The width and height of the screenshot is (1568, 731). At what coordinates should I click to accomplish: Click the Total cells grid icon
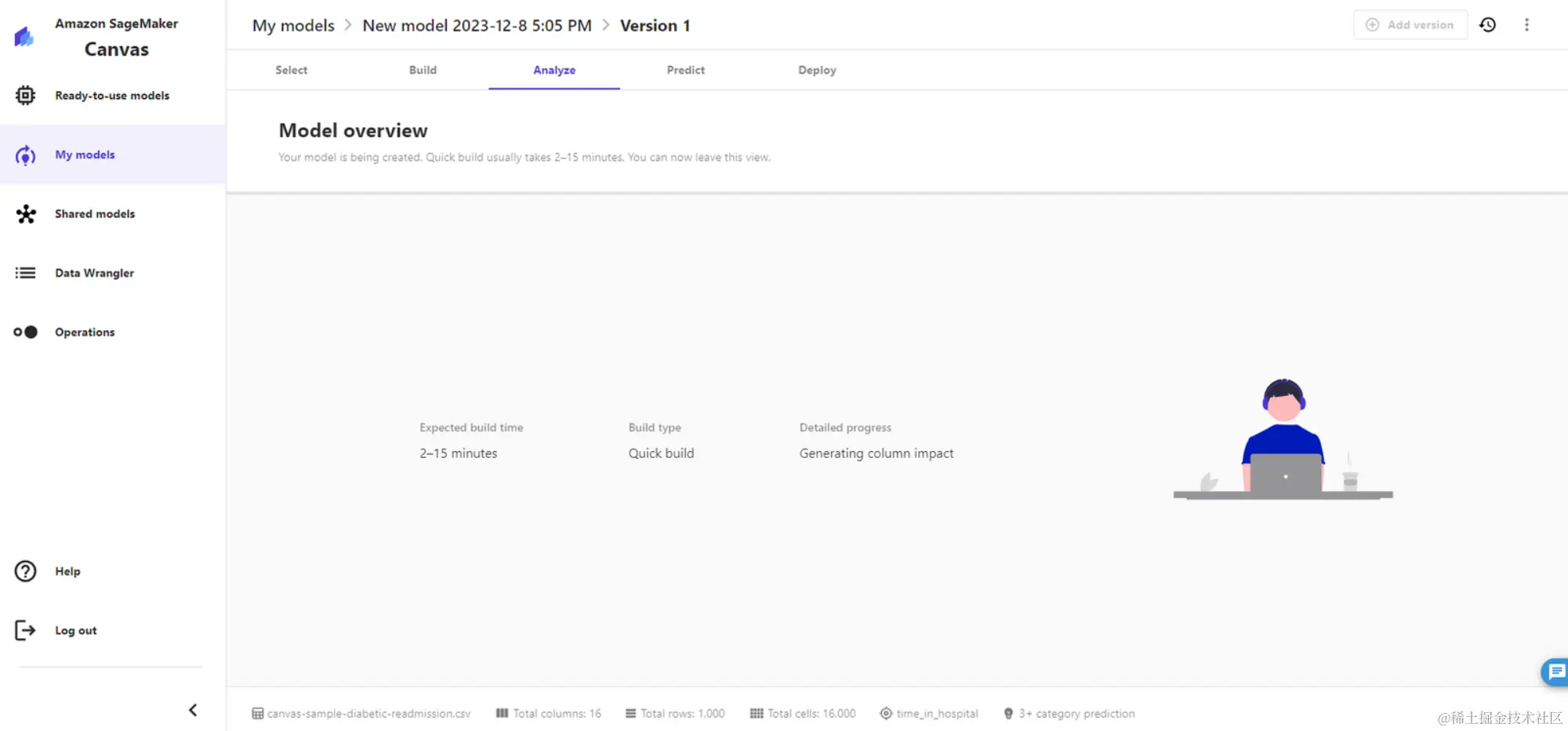(x=756, y=714)
